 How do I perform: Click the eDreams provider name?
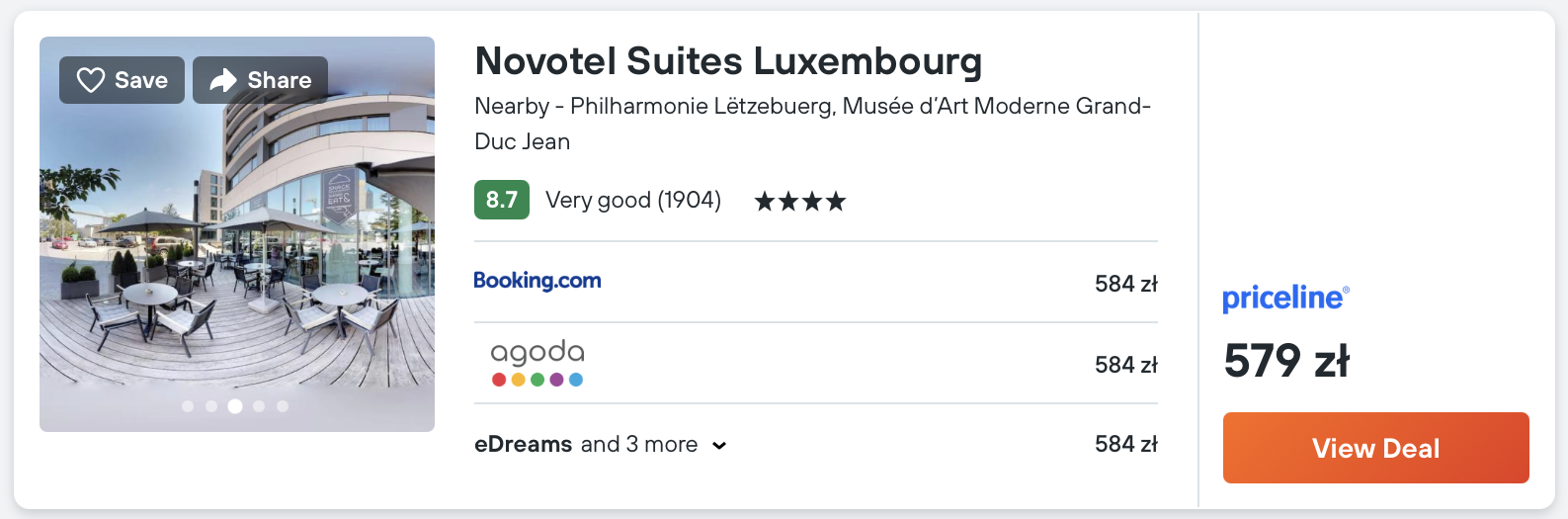524,445
